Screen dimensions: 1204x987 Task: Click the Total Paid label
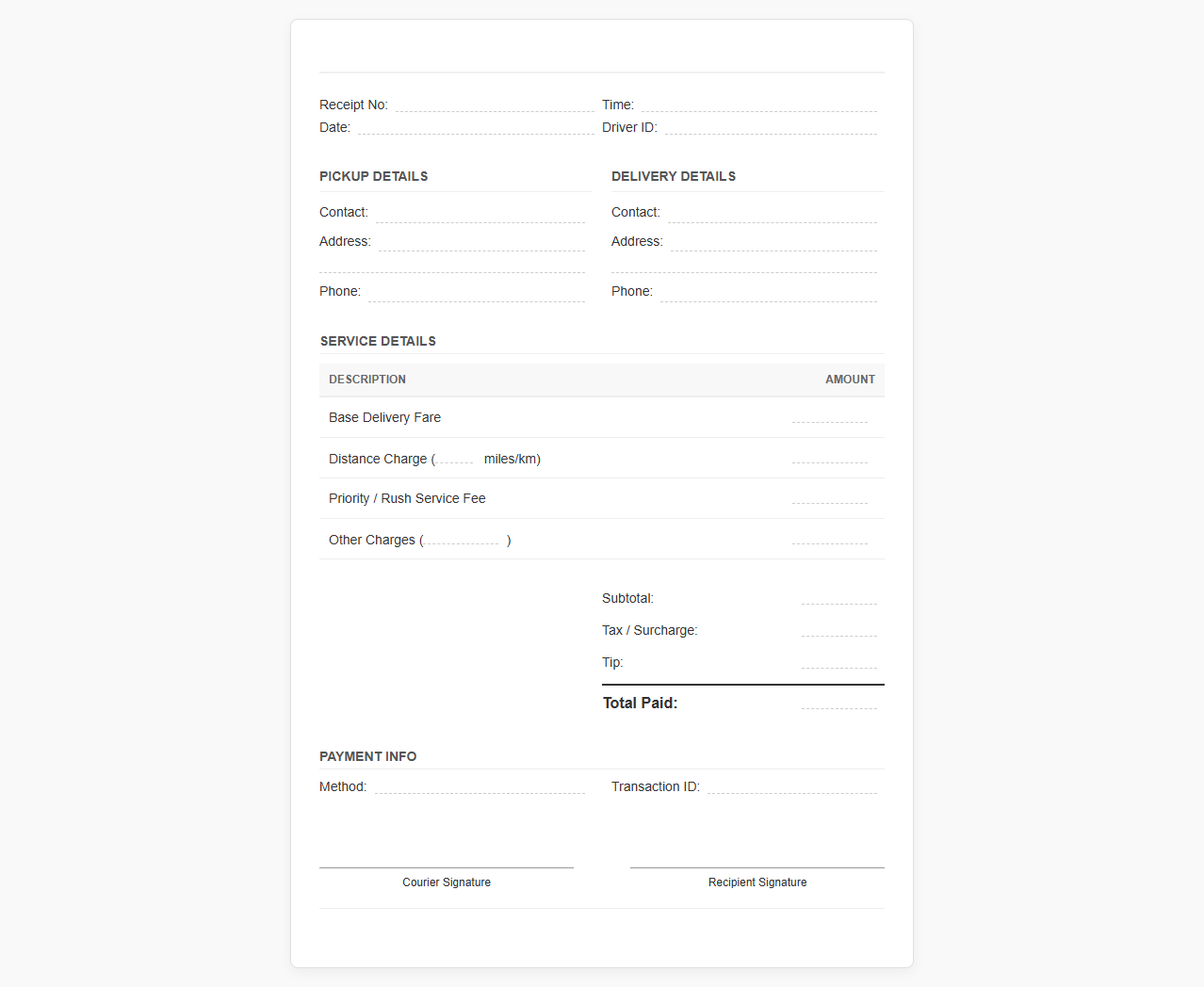coord(641,703)
